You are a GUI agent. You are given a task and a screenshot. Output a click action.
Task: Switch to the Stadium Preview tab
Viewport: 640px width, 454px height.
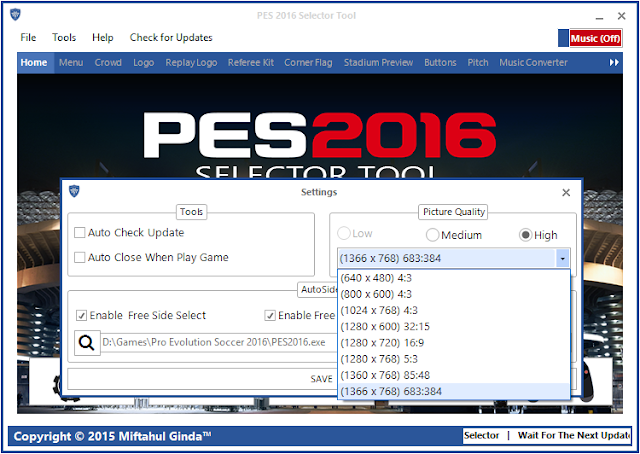tap(378, 62)
